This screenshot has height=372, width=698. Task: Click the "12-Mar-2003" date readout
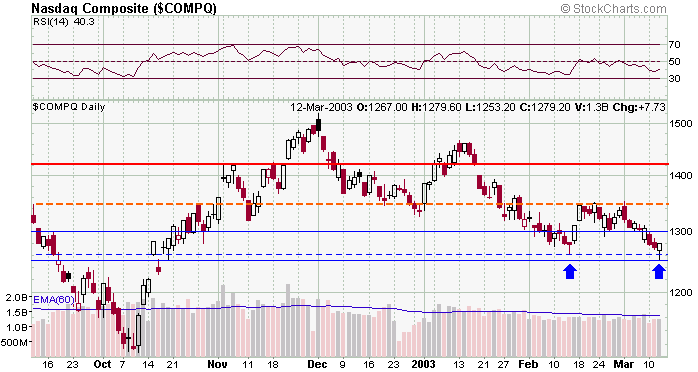pos(321,107)
